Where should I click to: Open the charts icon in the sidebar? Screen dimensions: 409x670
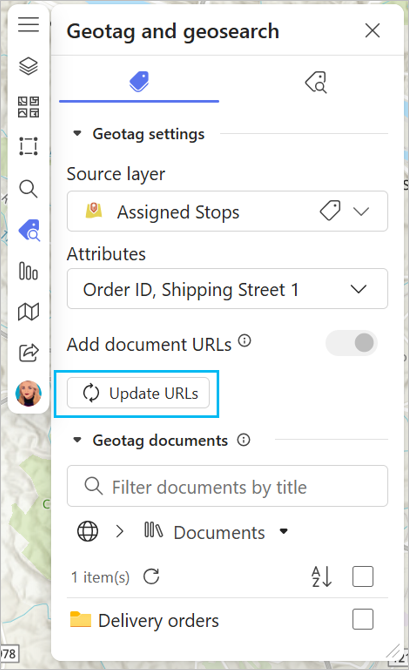(x=28, y=271)
